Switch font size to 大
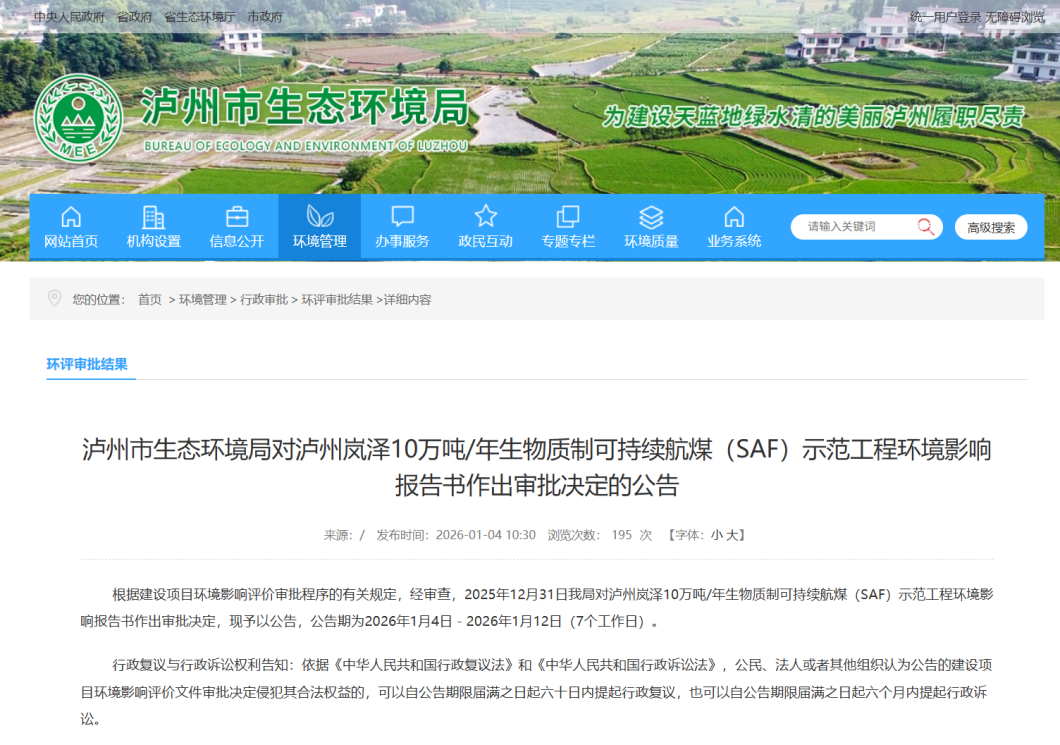Screen dimensions: 1060x745 pos(733,535)
